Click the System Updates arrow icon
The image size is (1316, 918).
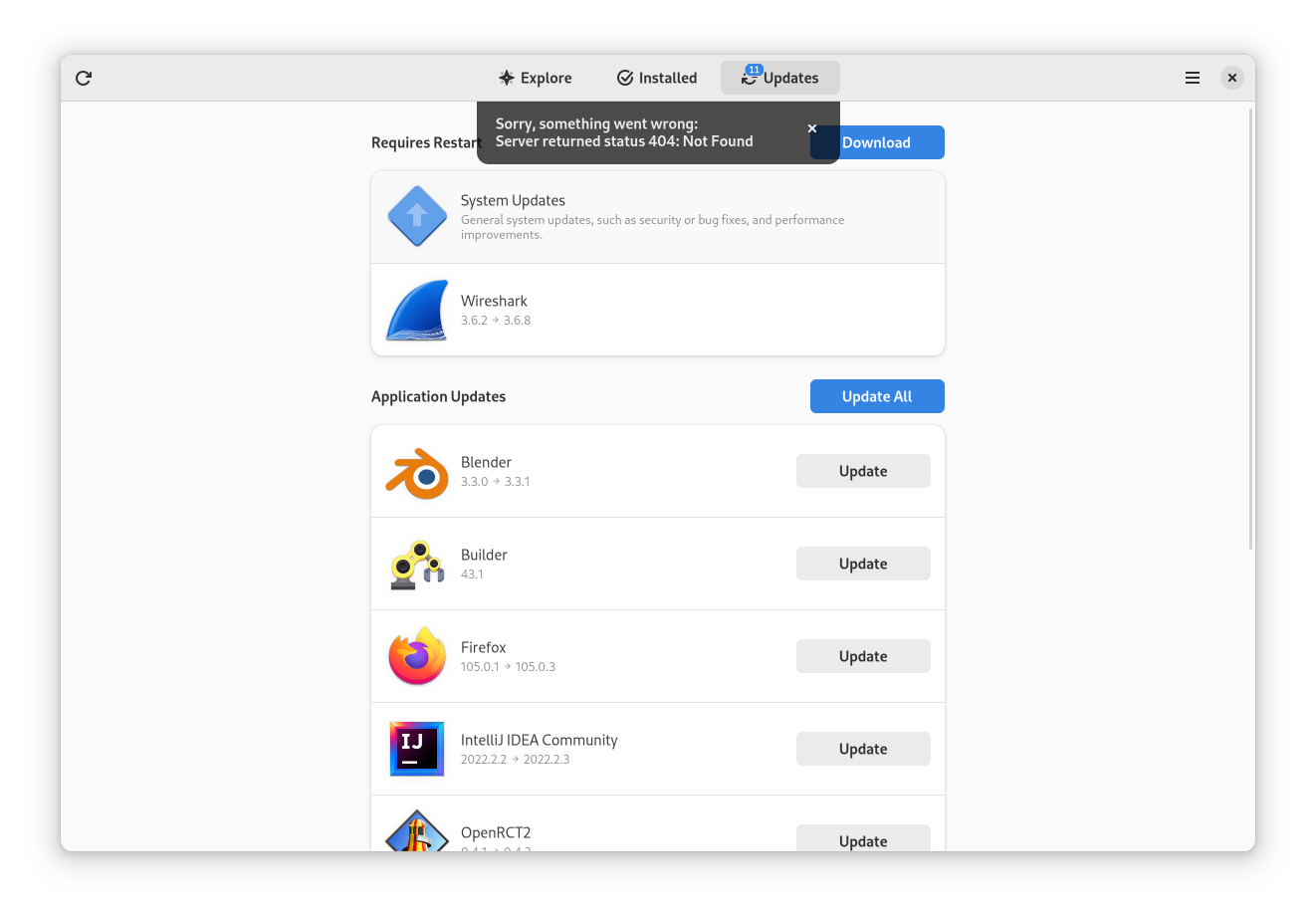pyautogui.click(x=417, y=216)
